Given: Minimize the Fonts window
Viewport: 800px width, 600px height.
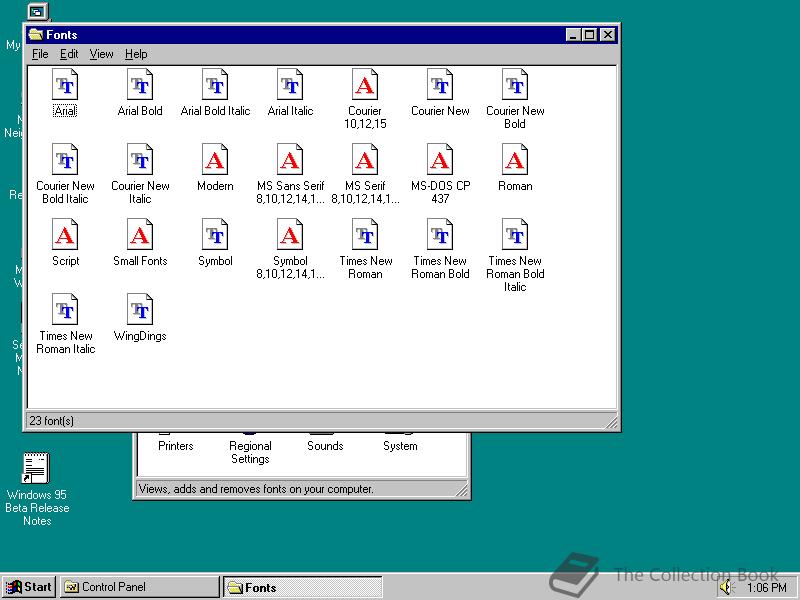Looking at the screenshot, I should [x=573, y=35].
